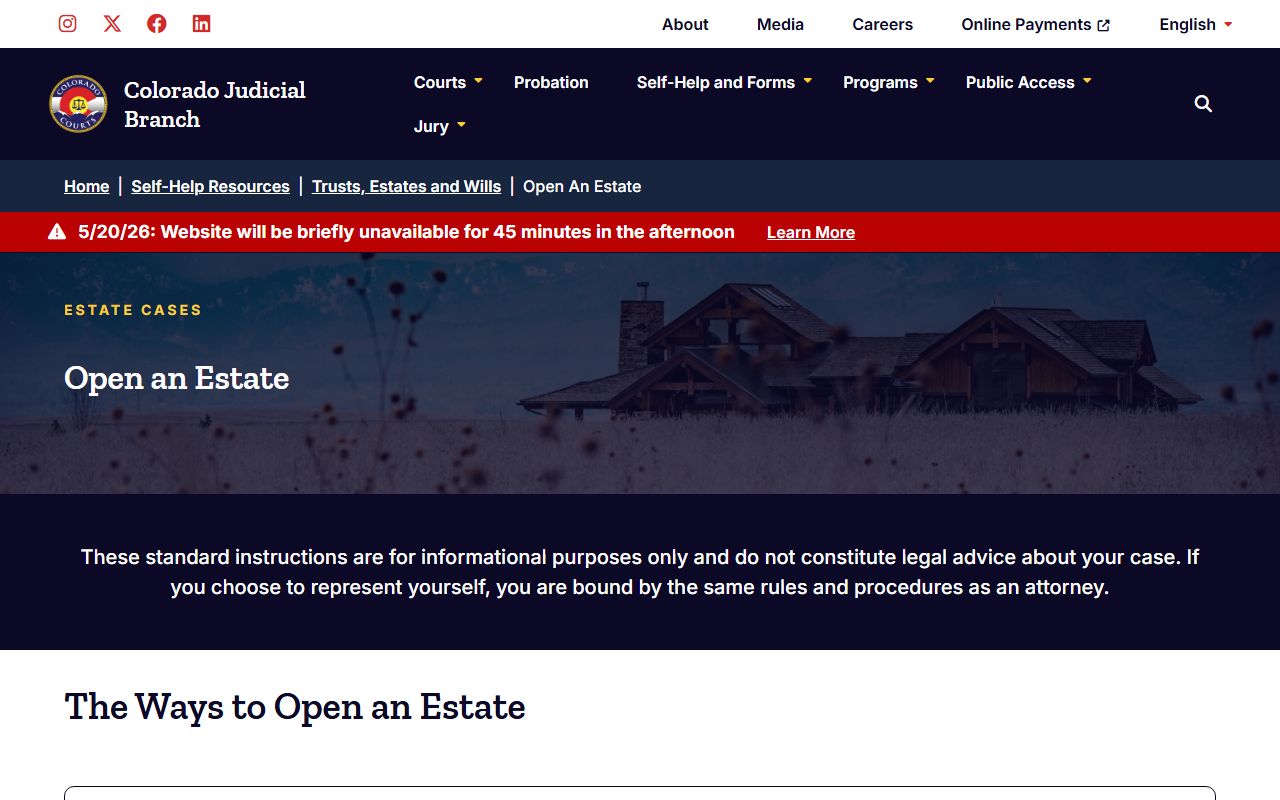The image size is (1280, 800).
Task: Open the Instagram social icon
Action: click(x=67, y=23)
